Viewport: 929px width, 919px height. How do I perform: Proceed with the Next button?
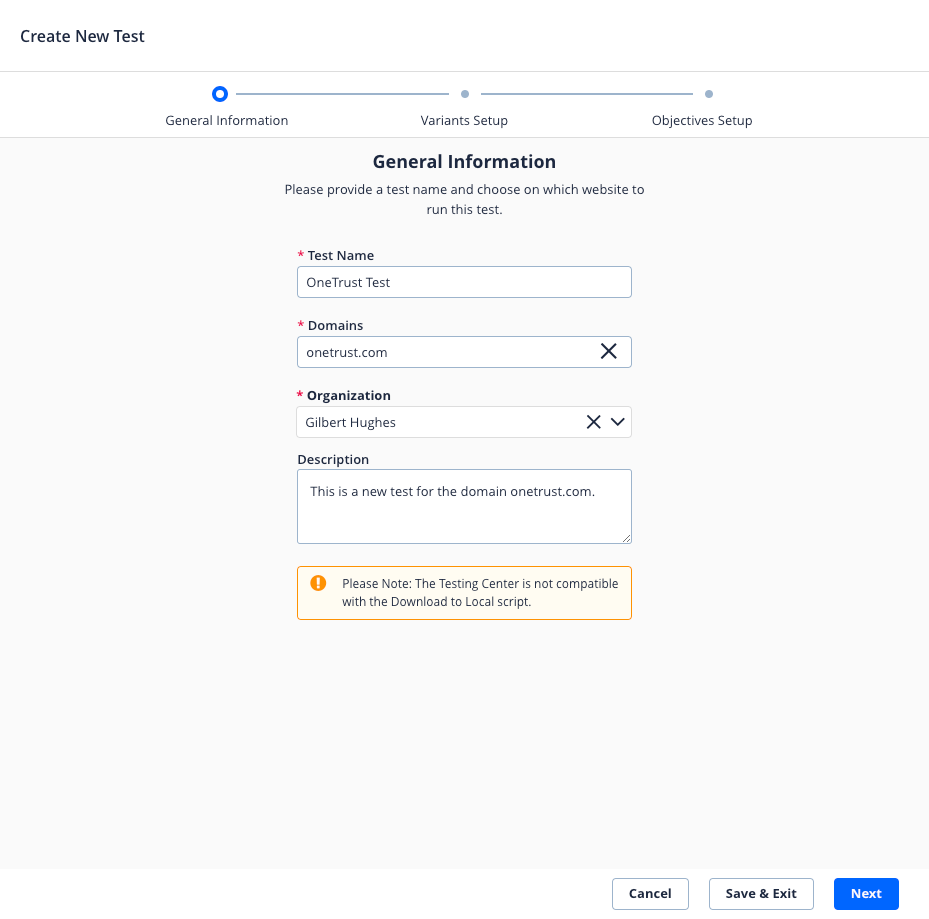866,894
